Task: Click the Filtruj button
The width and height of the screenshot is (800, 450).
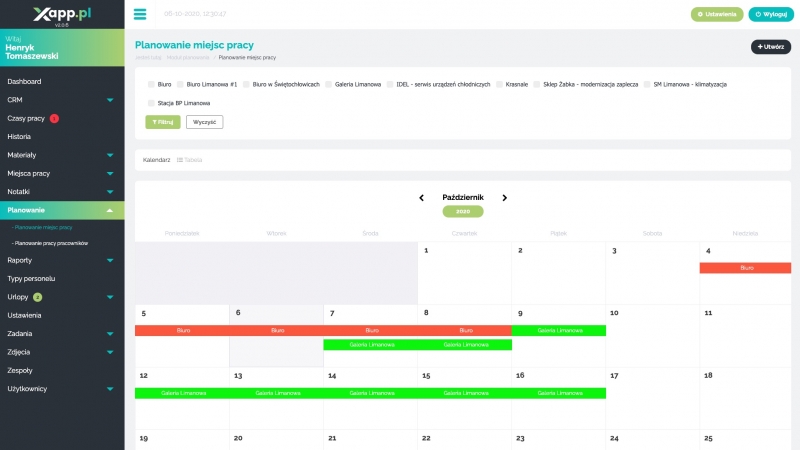Action: [163, 122]
